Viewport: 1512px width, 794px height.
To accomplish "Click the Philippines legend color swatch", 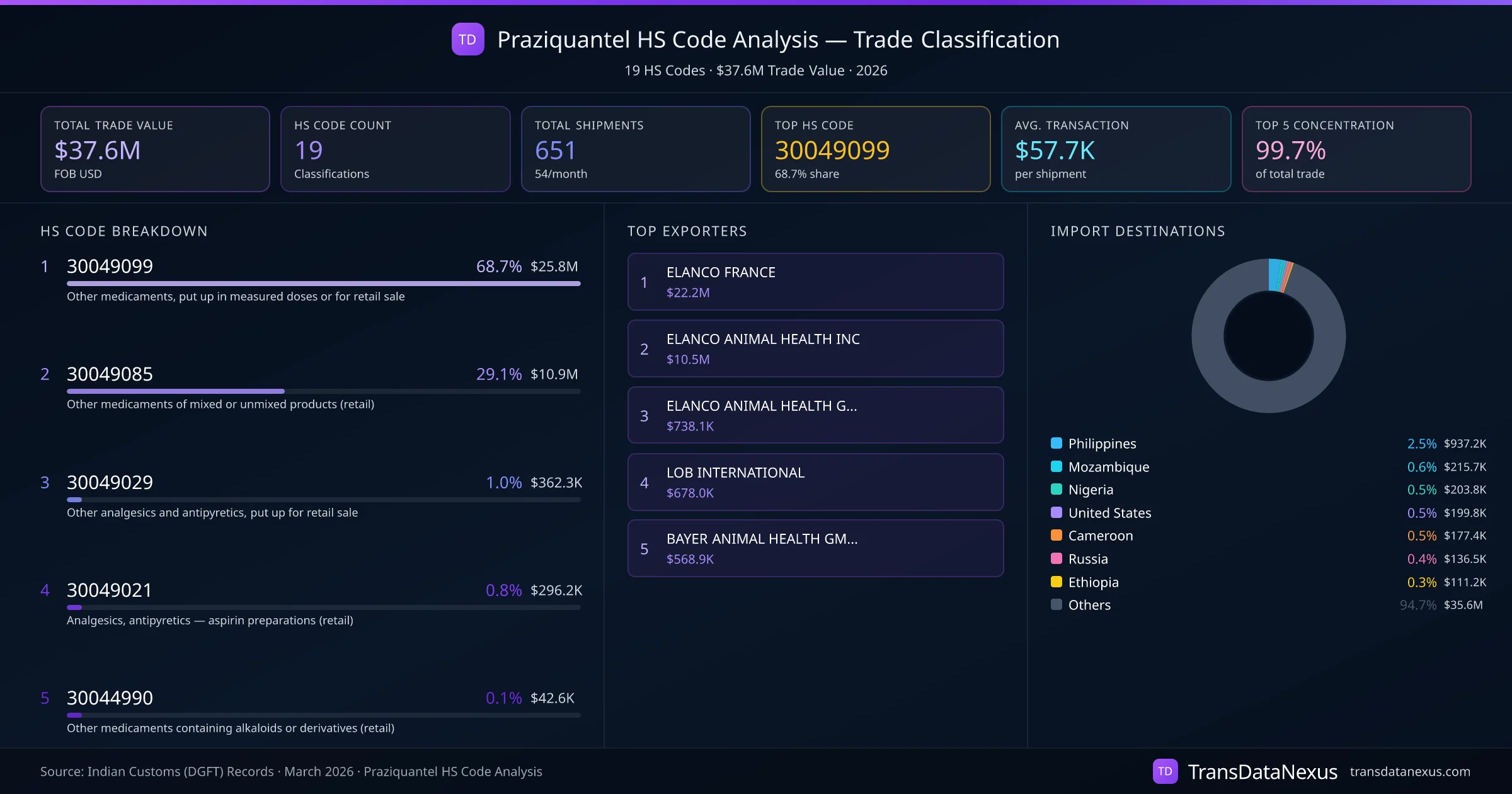I will point(1057,443).
